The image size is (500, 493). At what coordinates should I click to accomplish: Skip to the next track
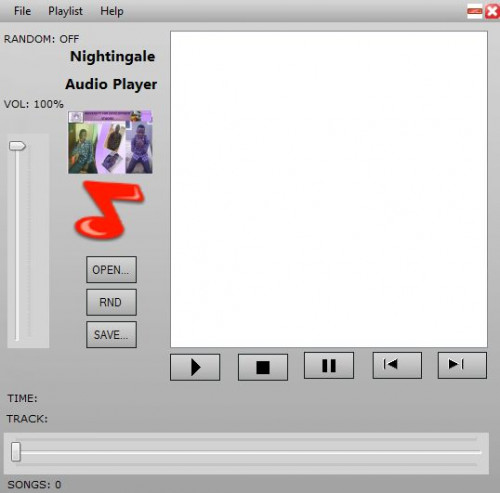(x=462, y=365)
